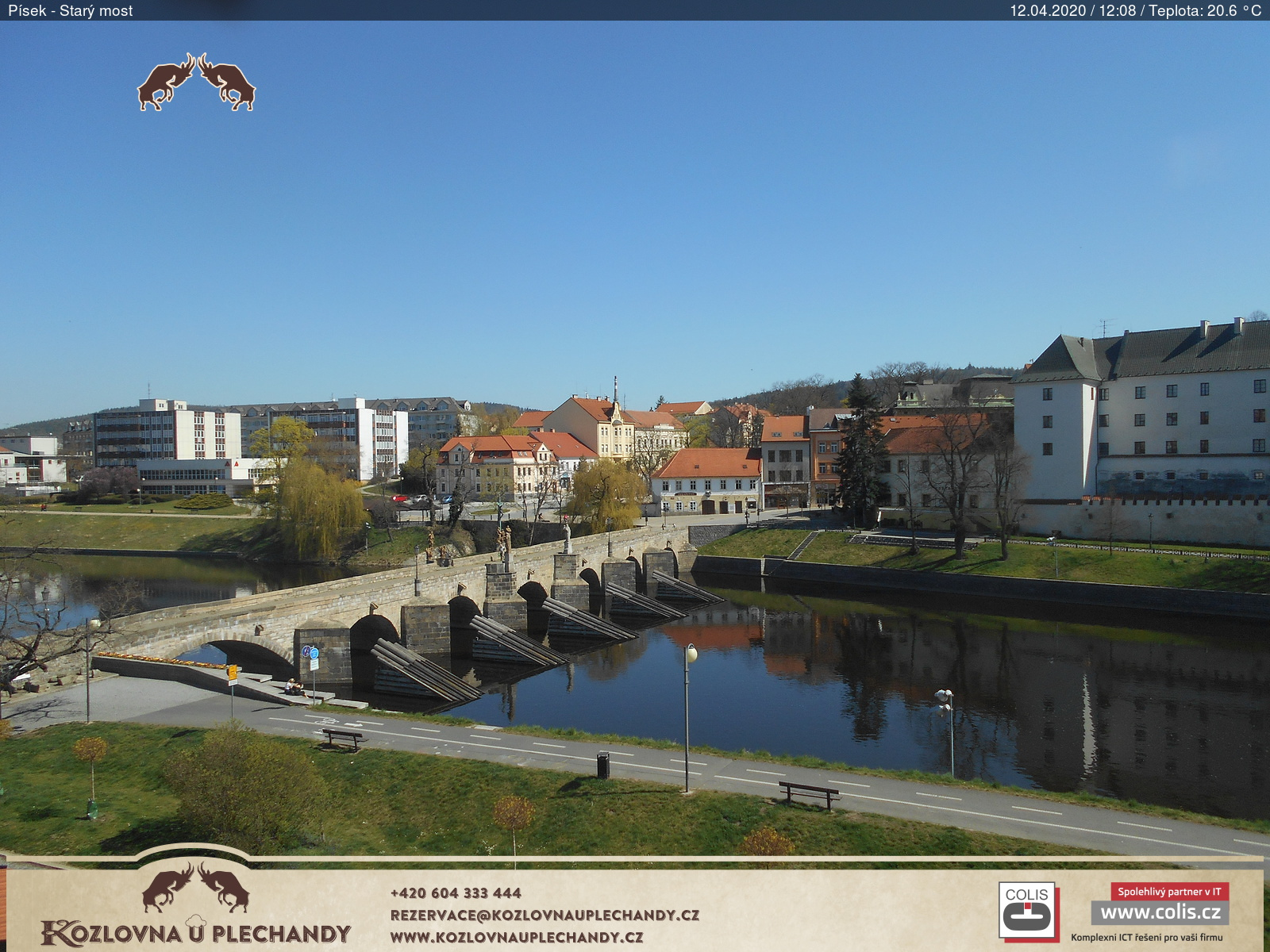Click the date and temperature readout

(1134, 10)
